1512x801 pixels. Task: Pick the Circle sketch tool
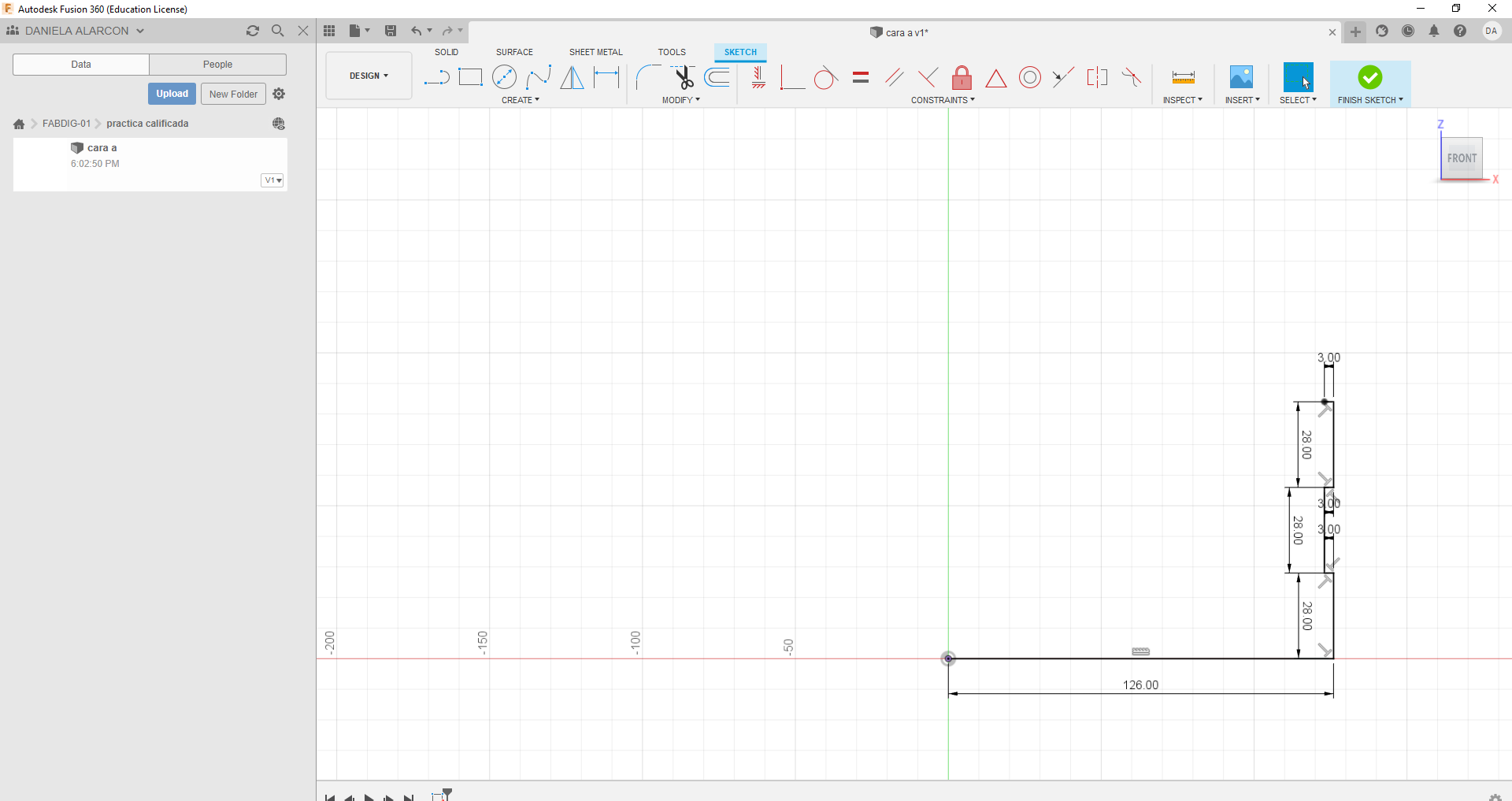click(504, 77)
